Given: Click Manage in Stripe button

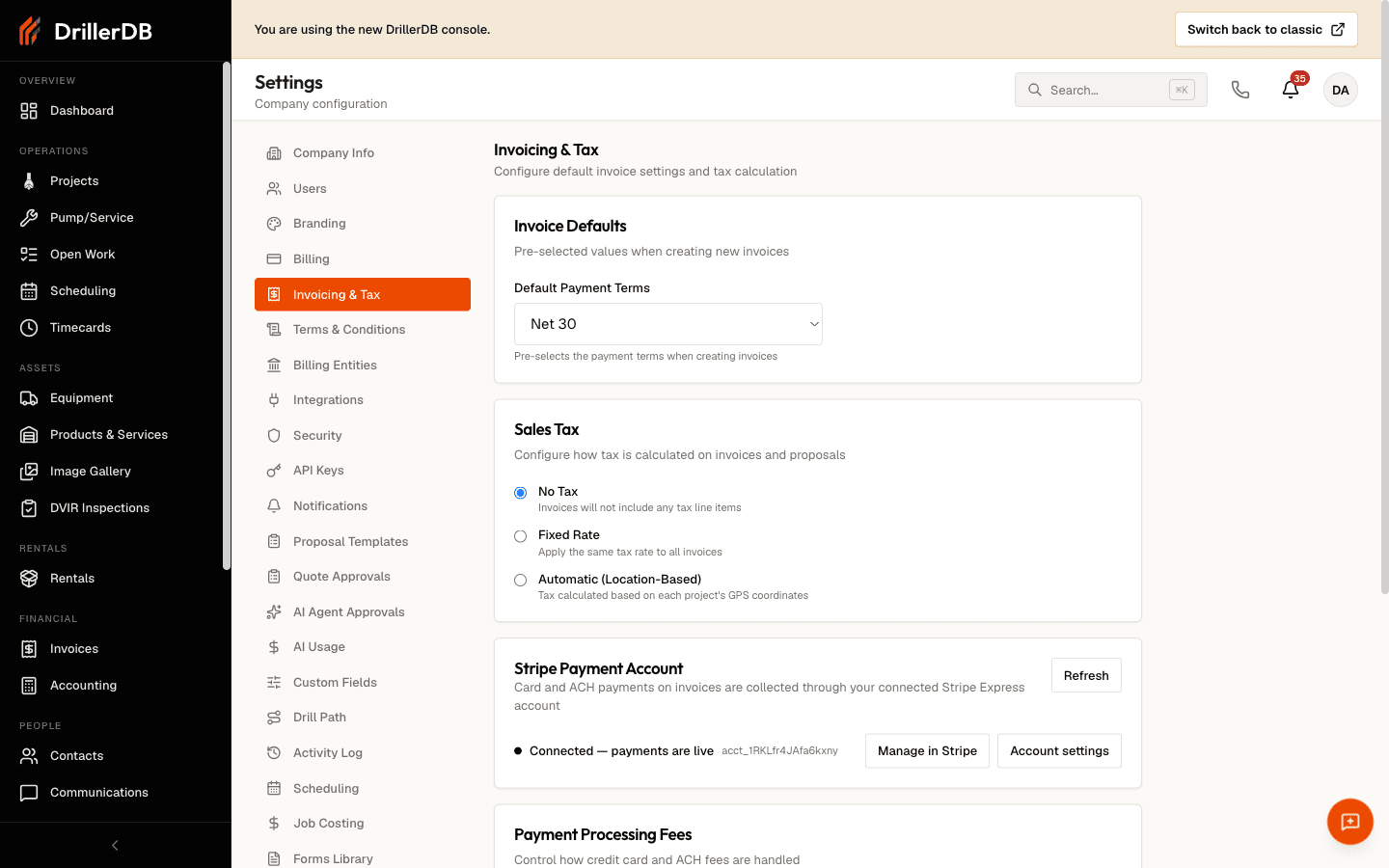Looking at the screenshot, I should (x=927, y=750).
